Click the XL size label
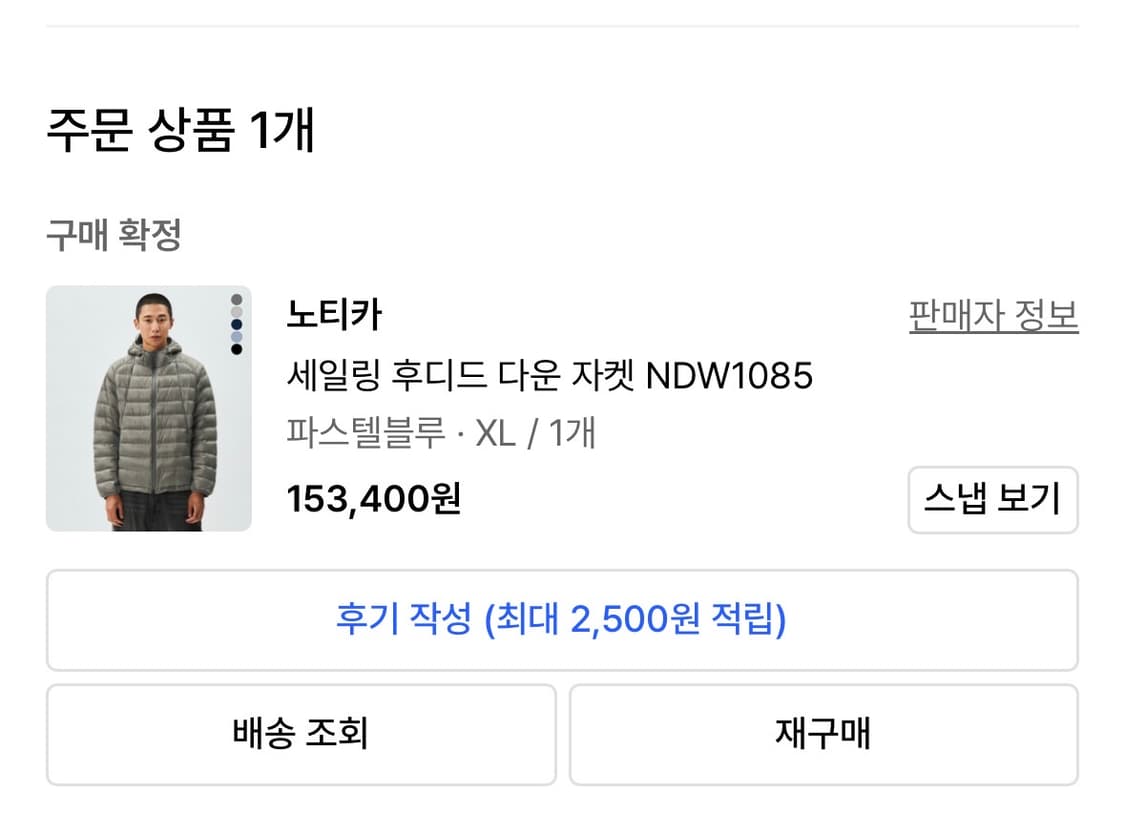1125x815 pixels. coord(495,434)
